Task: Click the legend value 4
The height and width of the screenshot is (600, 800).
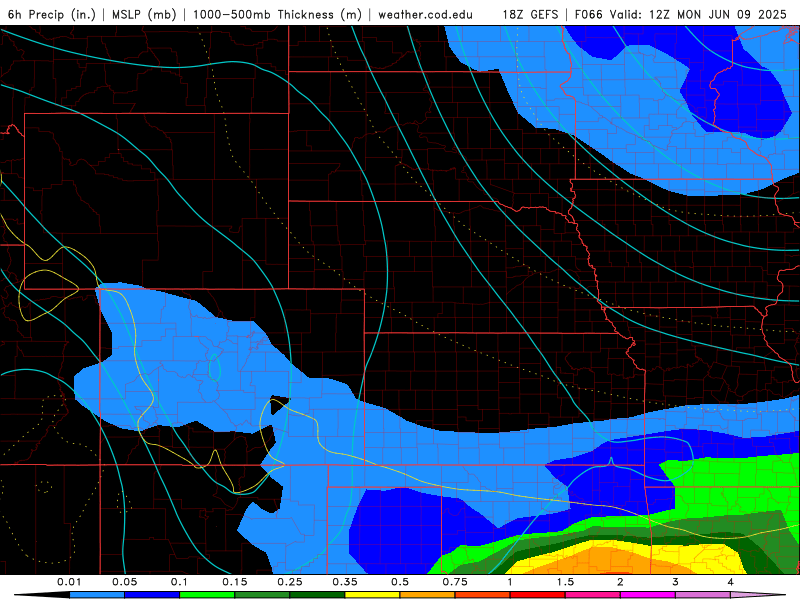Action: [731, 582]
